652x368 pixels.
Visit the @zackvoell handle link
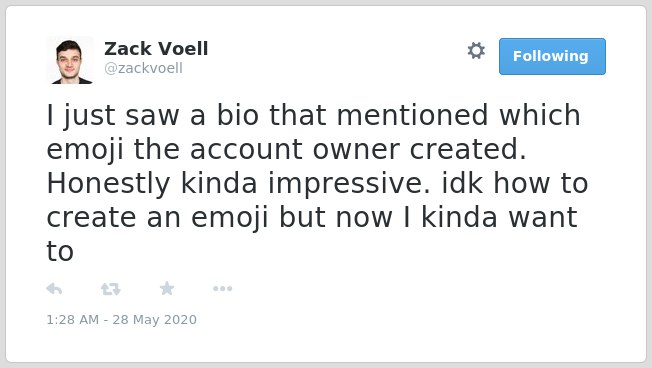(x=143, y=68)
